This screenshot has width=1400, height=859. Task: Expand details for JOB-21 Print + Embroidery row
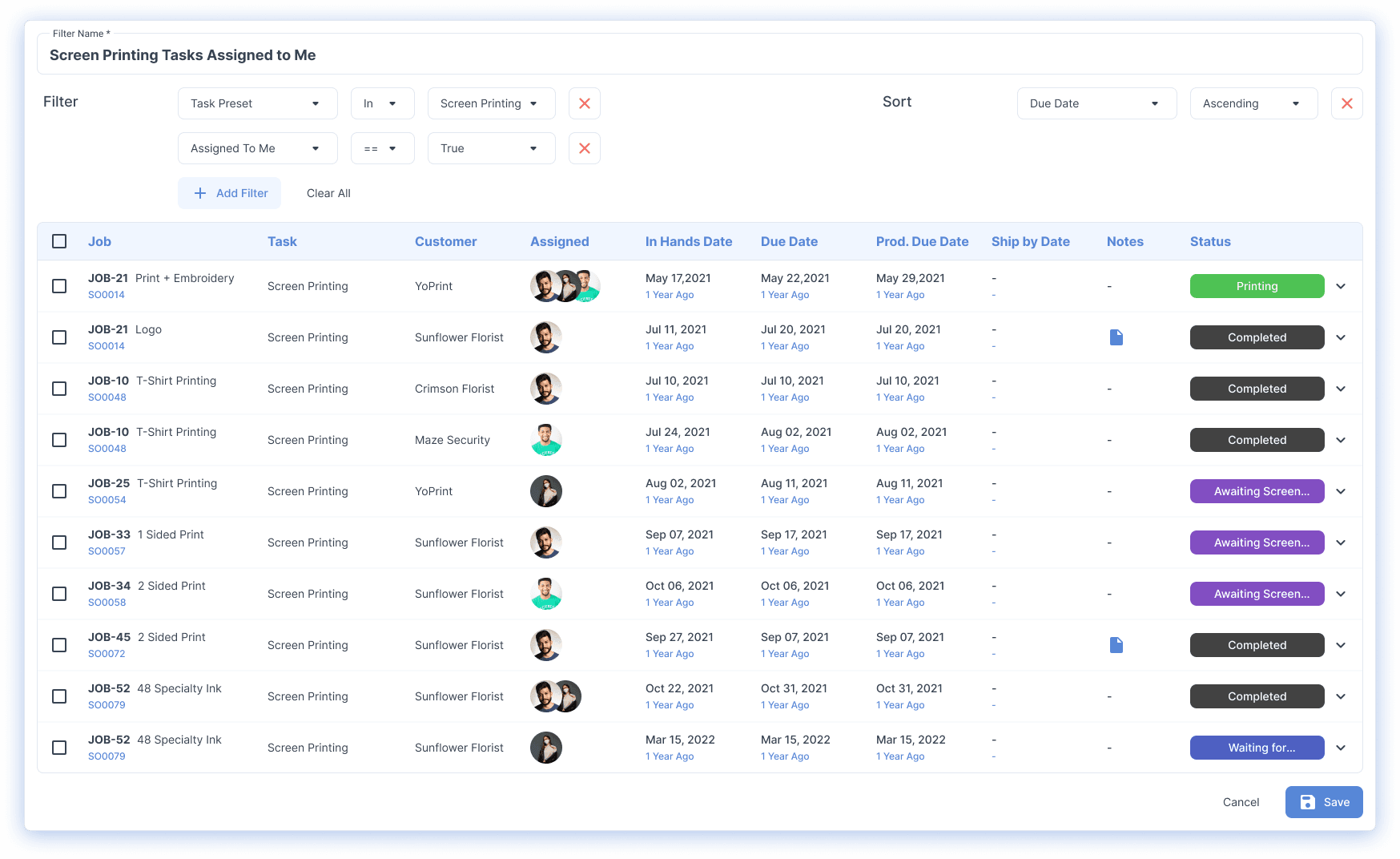tap(1341, 286)
